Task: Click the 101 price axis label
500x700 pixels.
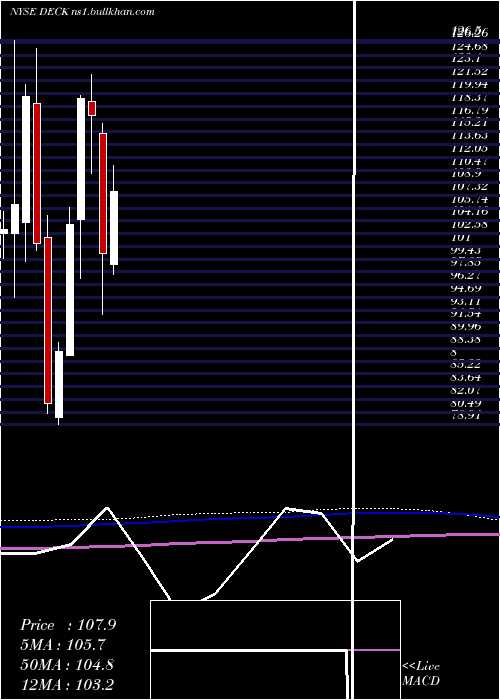Action: pyautogui.click(x=461, y=238)
